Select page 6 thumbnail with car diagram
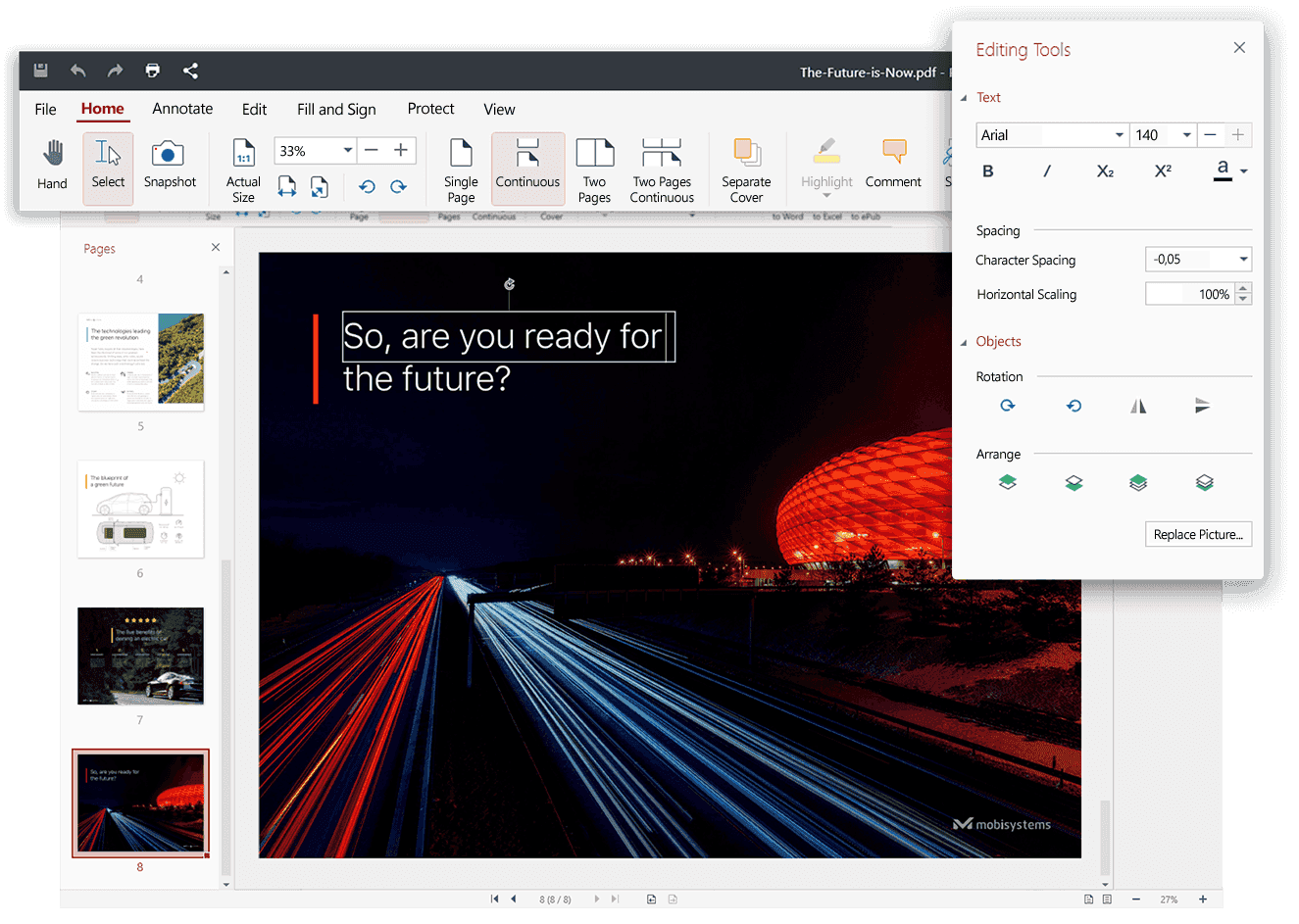This screenshot has height=924, width=1299. tap(141, 509)
